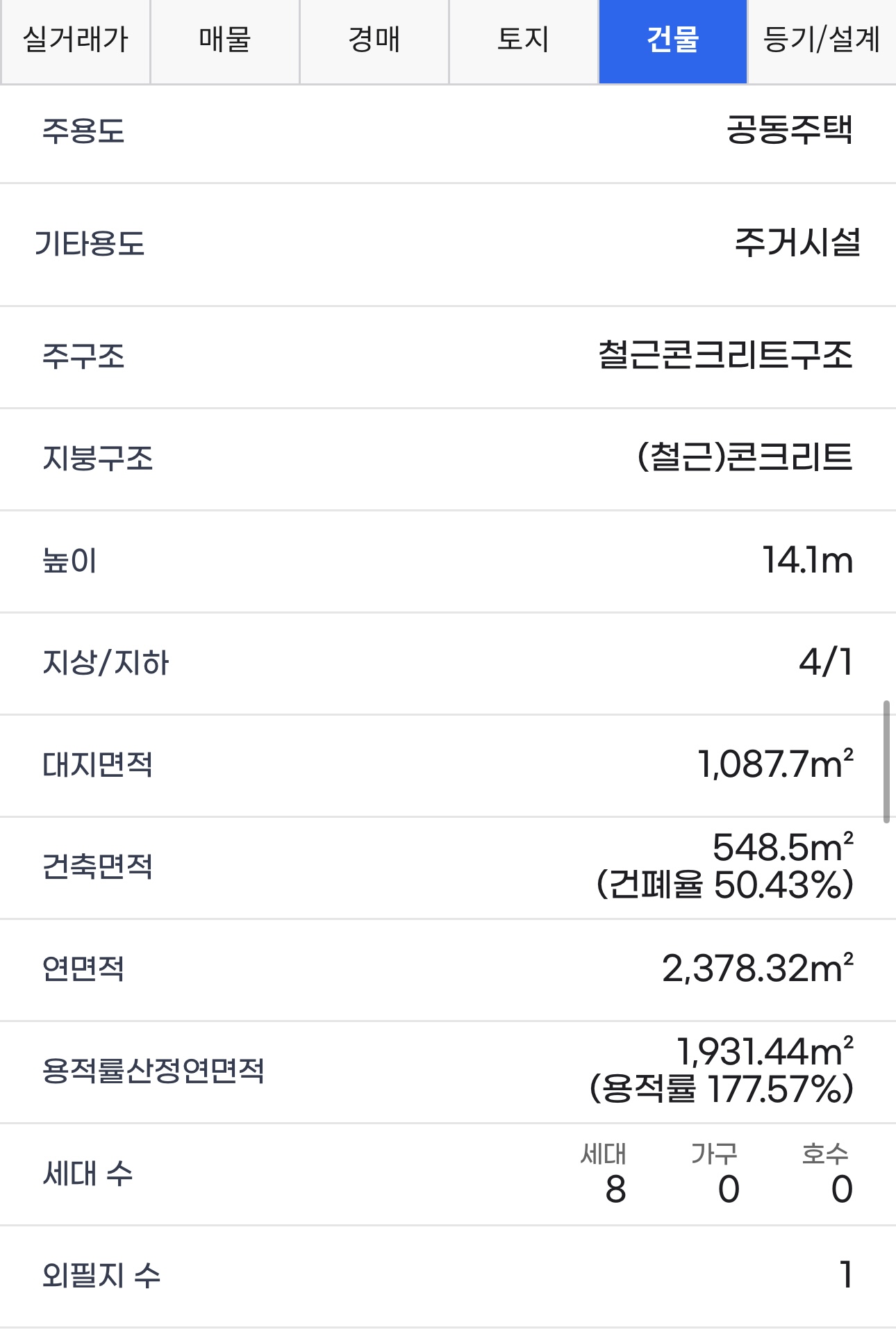Select the 연면적 2,378.32m² value
Viewport: 896px width, 1332px height.
click(x=758, y=968)
